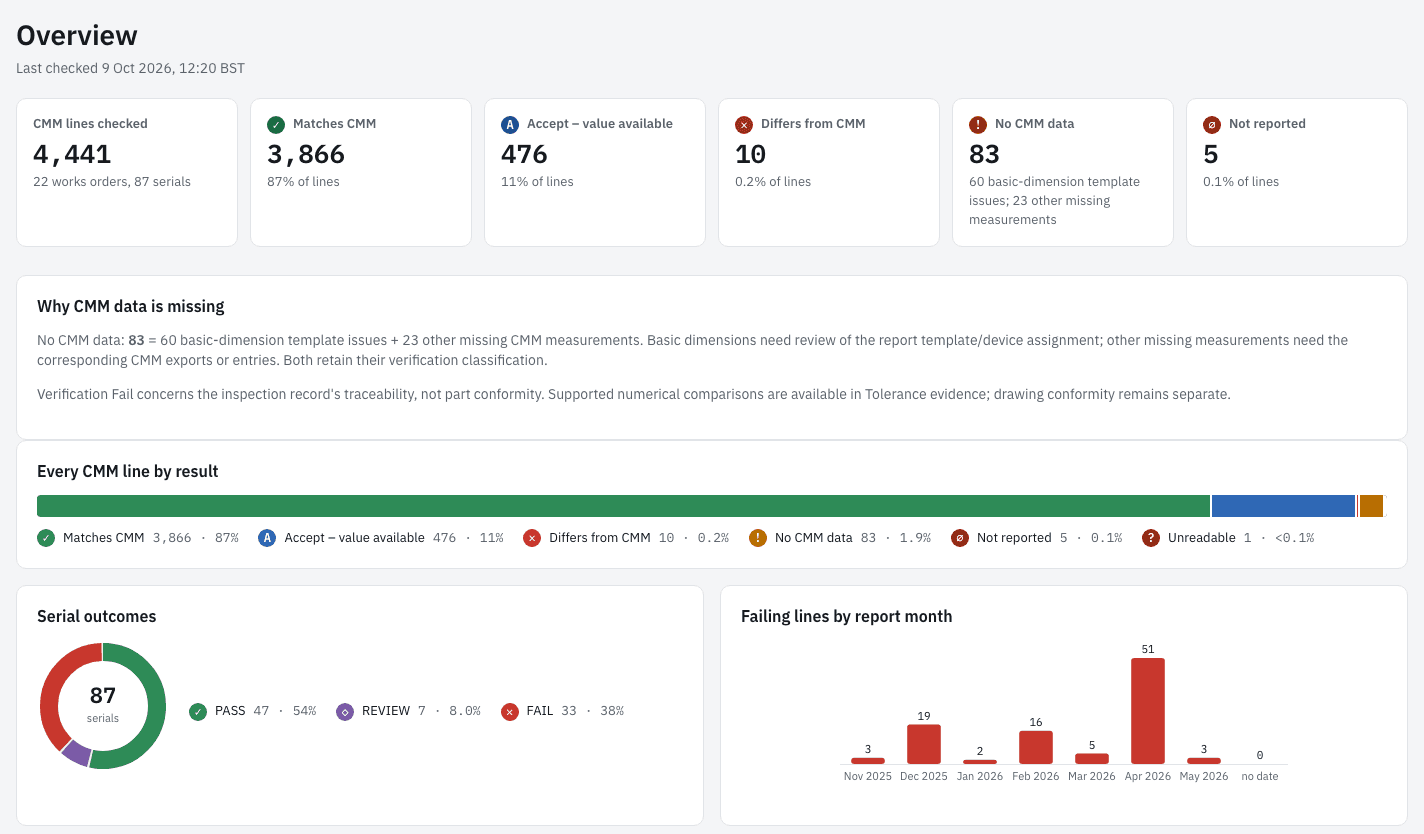Click the Differs from CMM legend X icon
Viewport: 1424px width, 834px height.
tap(532, 538)
